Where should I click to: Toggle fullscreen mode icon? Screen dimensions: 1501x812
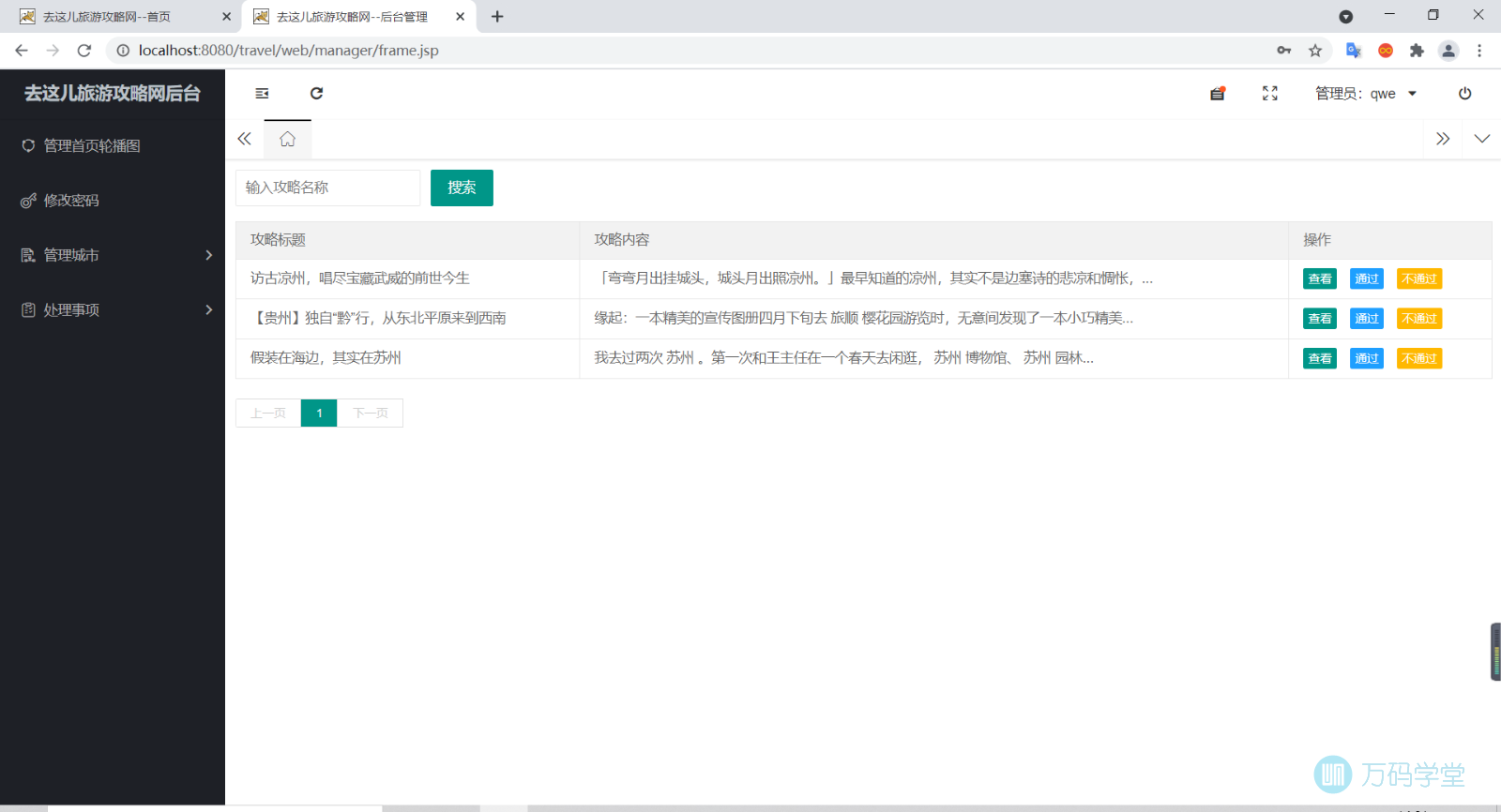(1270, 93)
